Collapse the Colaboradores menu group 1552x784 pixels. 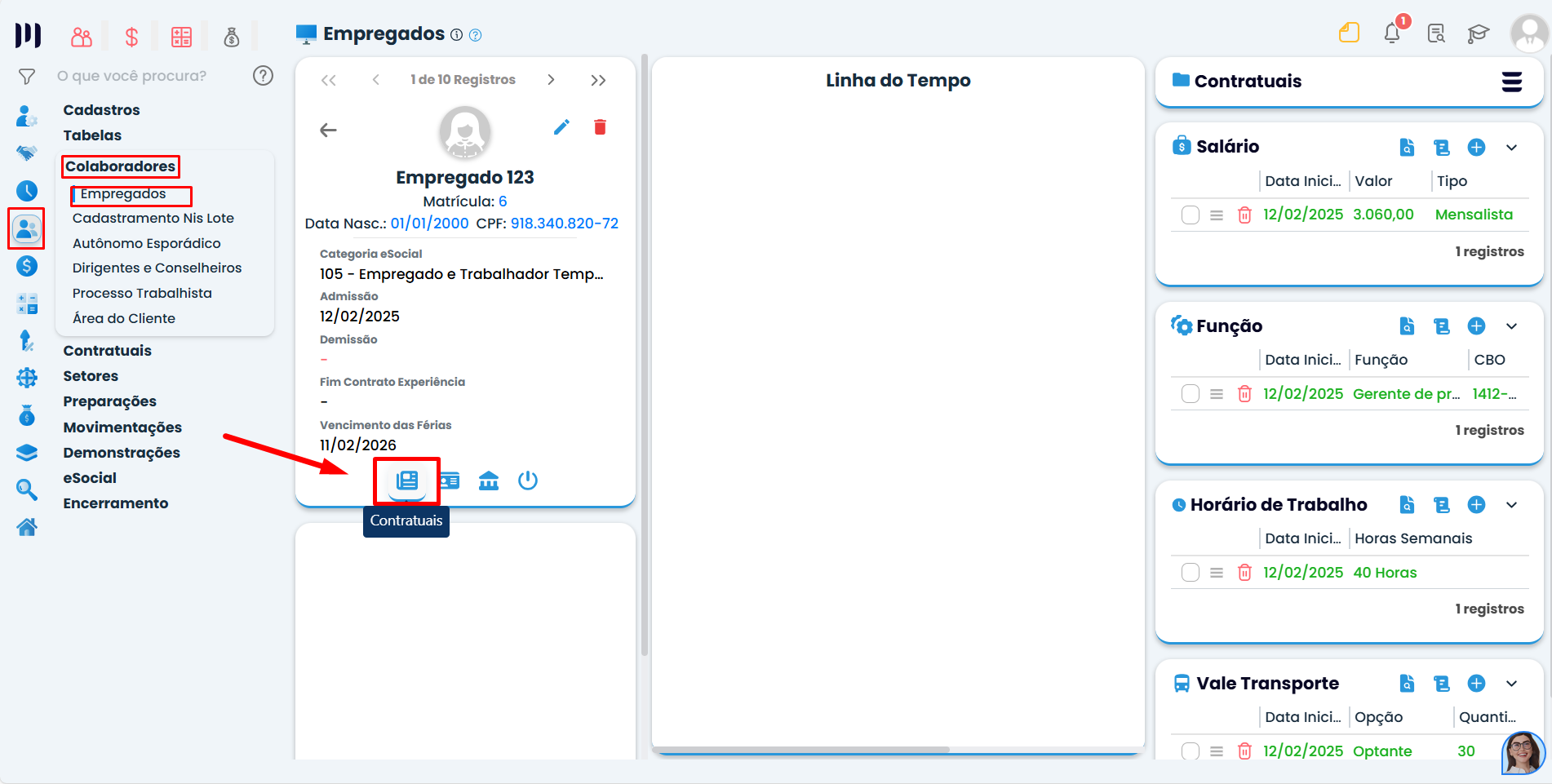pyautogui.click(x=120, y=166)
